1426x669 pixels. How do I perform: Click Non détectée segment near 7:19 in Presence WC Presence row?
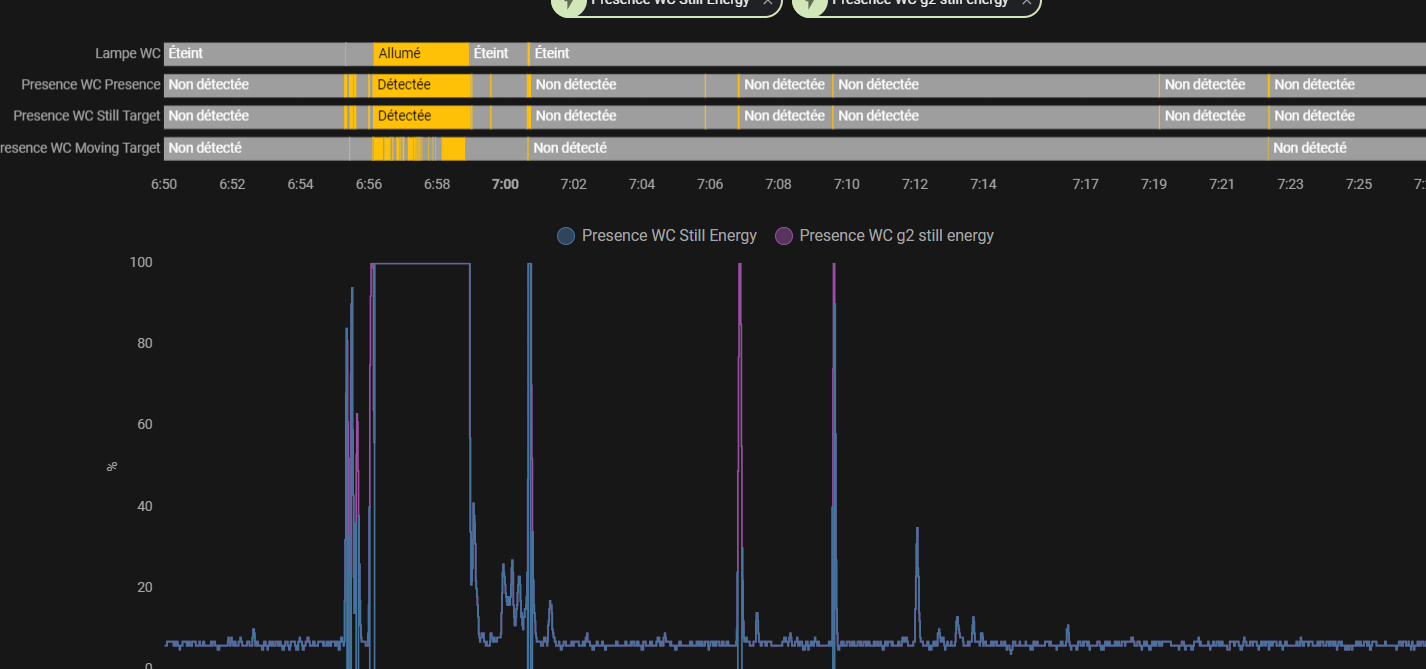(1214, 85)
